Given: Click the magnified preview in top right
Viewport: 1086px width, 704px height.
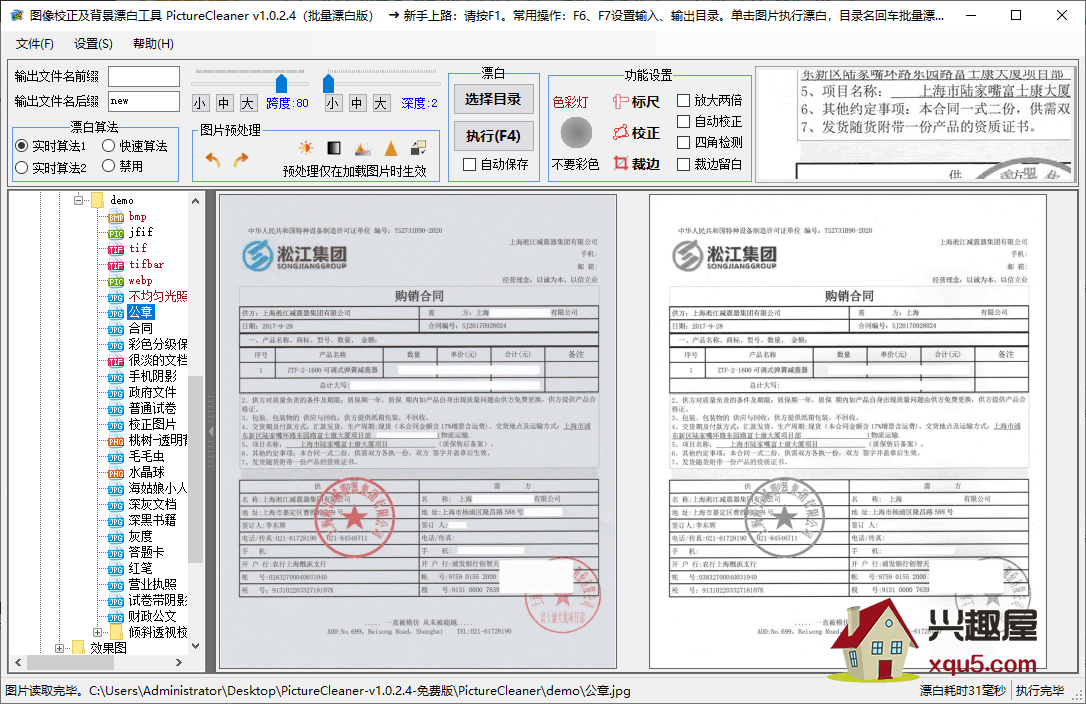Looking at the screenshot, I should click(x=916, y=124).
